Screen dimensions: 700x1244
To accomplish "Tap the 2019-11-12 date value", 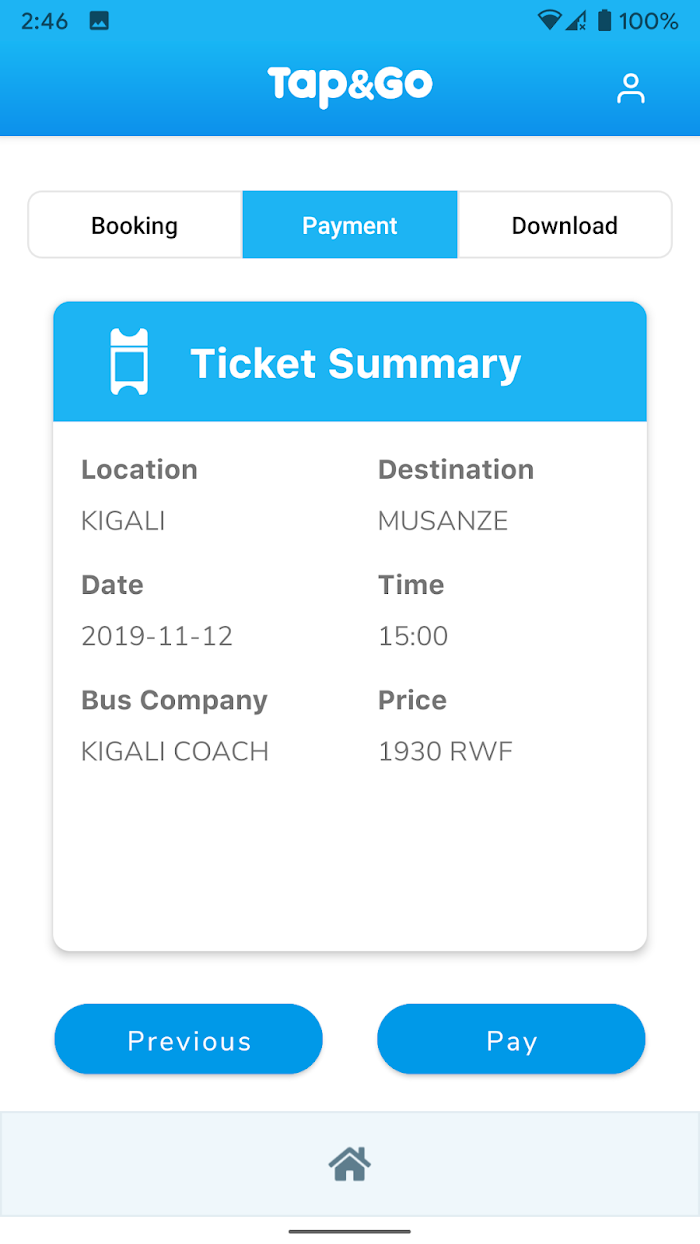I will (x=157, y=636).
